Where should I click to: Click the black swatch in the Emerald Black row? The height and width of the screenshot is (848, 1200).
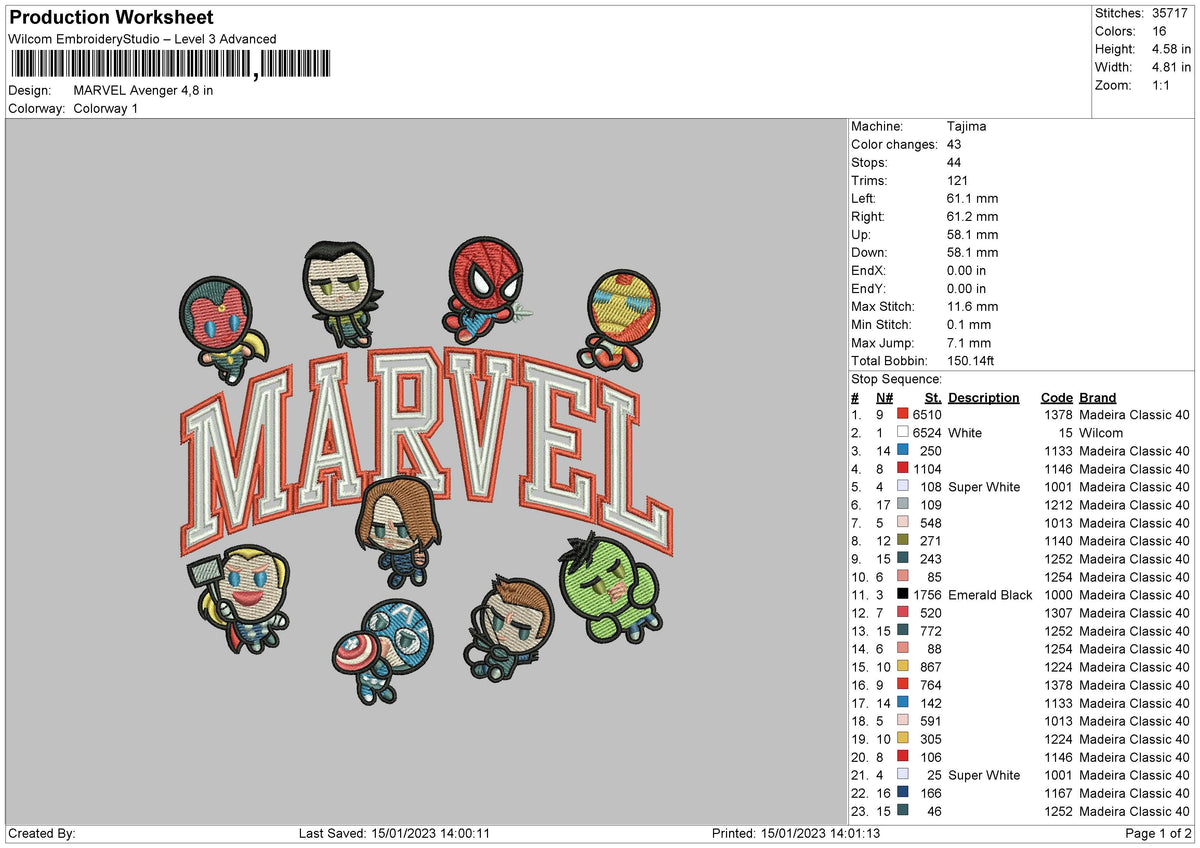coord(903,594)
